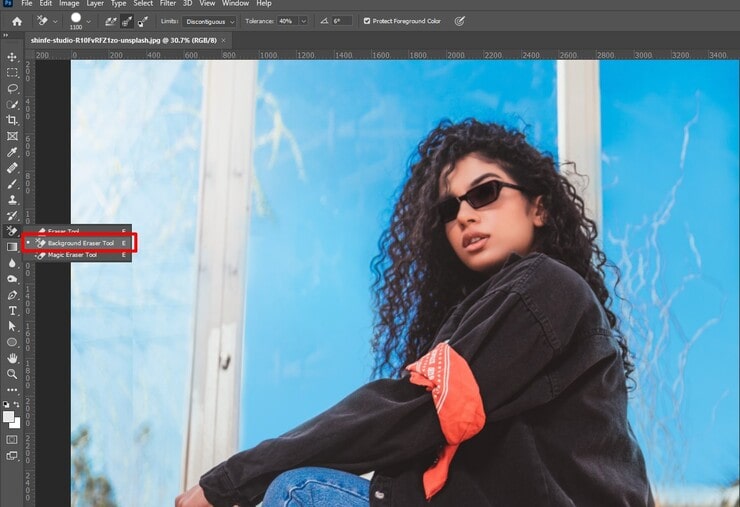Open the 3D menu

[x=187, y=3]
